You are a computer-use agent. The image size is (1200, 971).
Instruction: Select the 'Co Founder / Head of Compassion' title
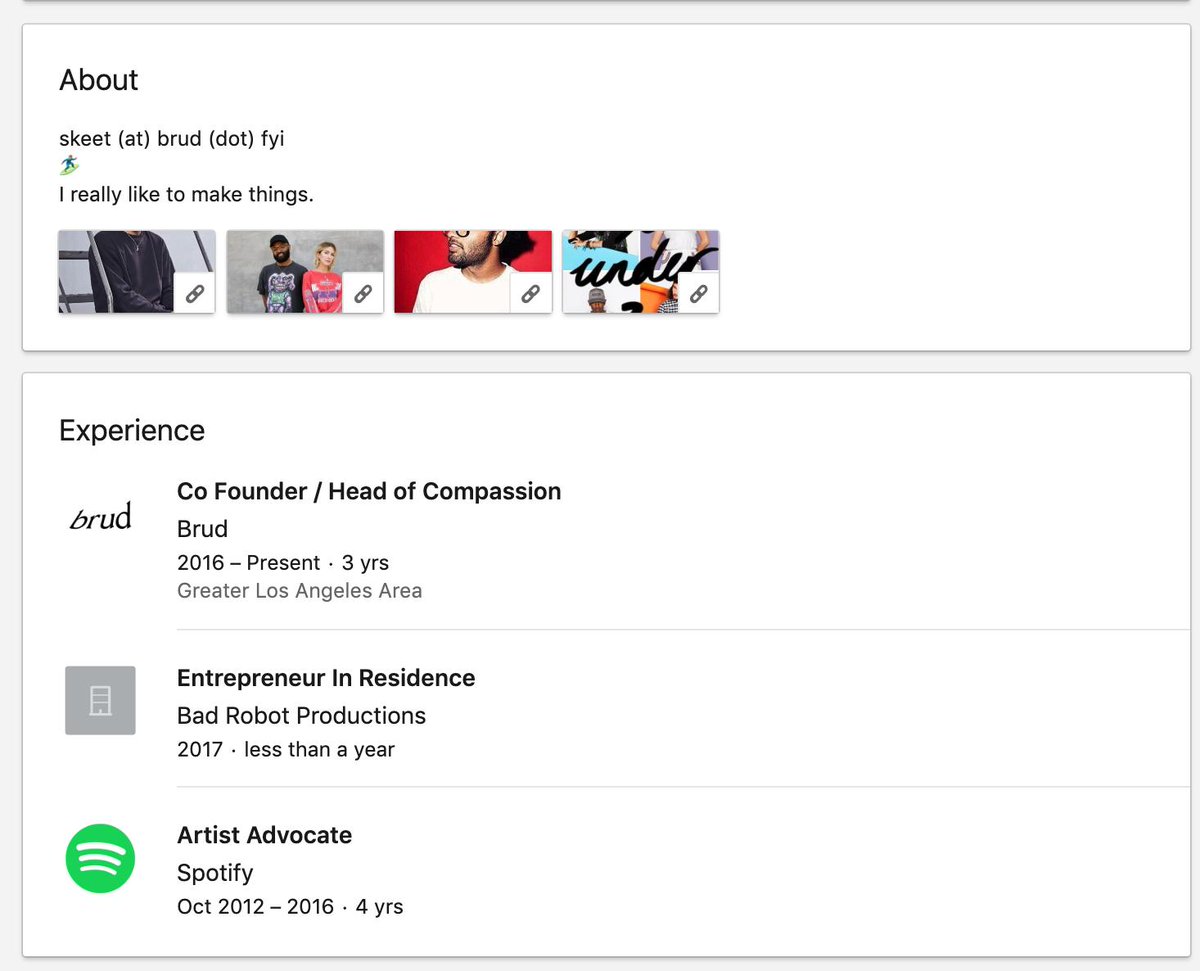pyautogui.click(x=368, y=491)
